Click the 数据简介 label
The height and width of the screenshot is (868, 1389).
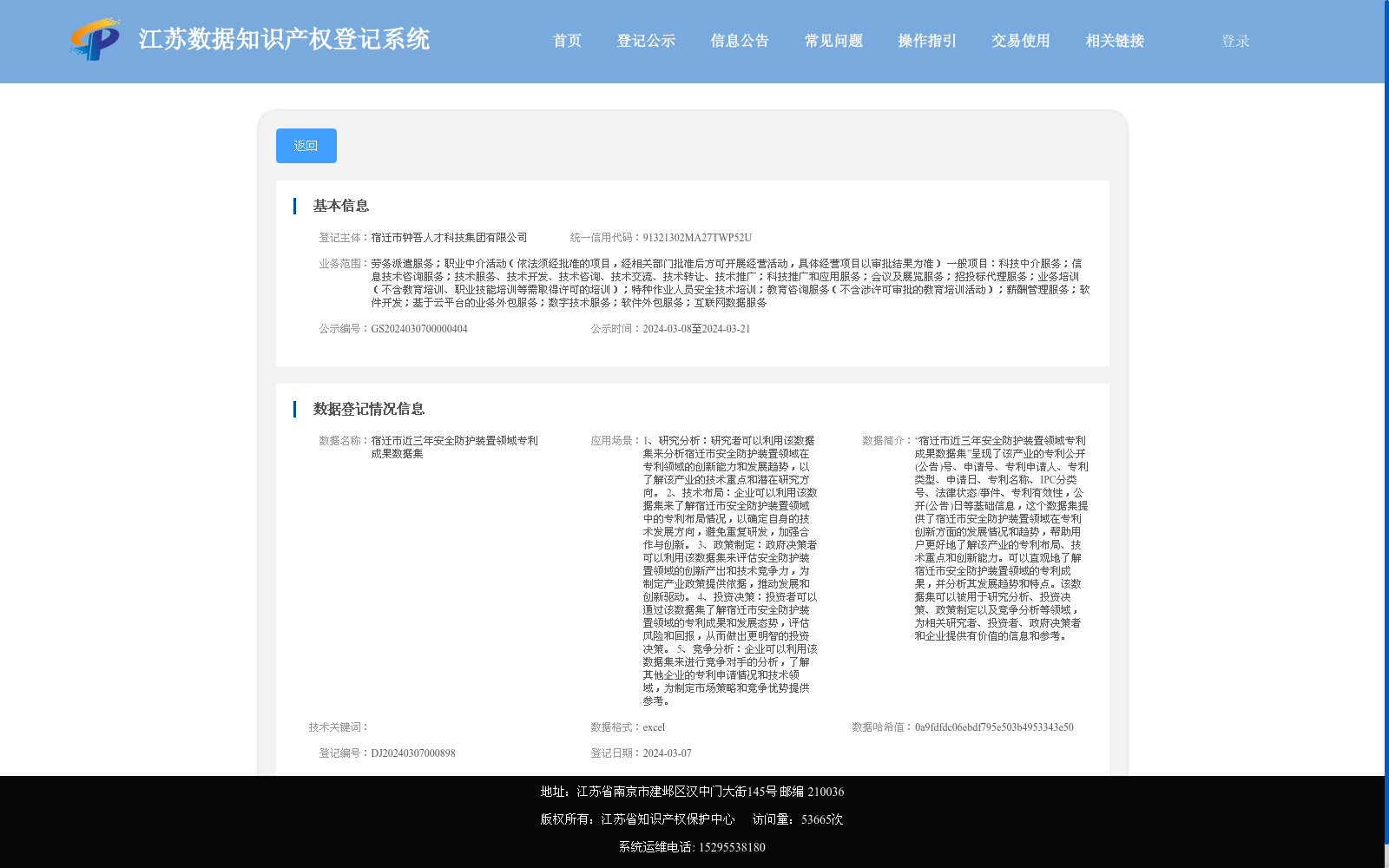[x=887, y=441]
